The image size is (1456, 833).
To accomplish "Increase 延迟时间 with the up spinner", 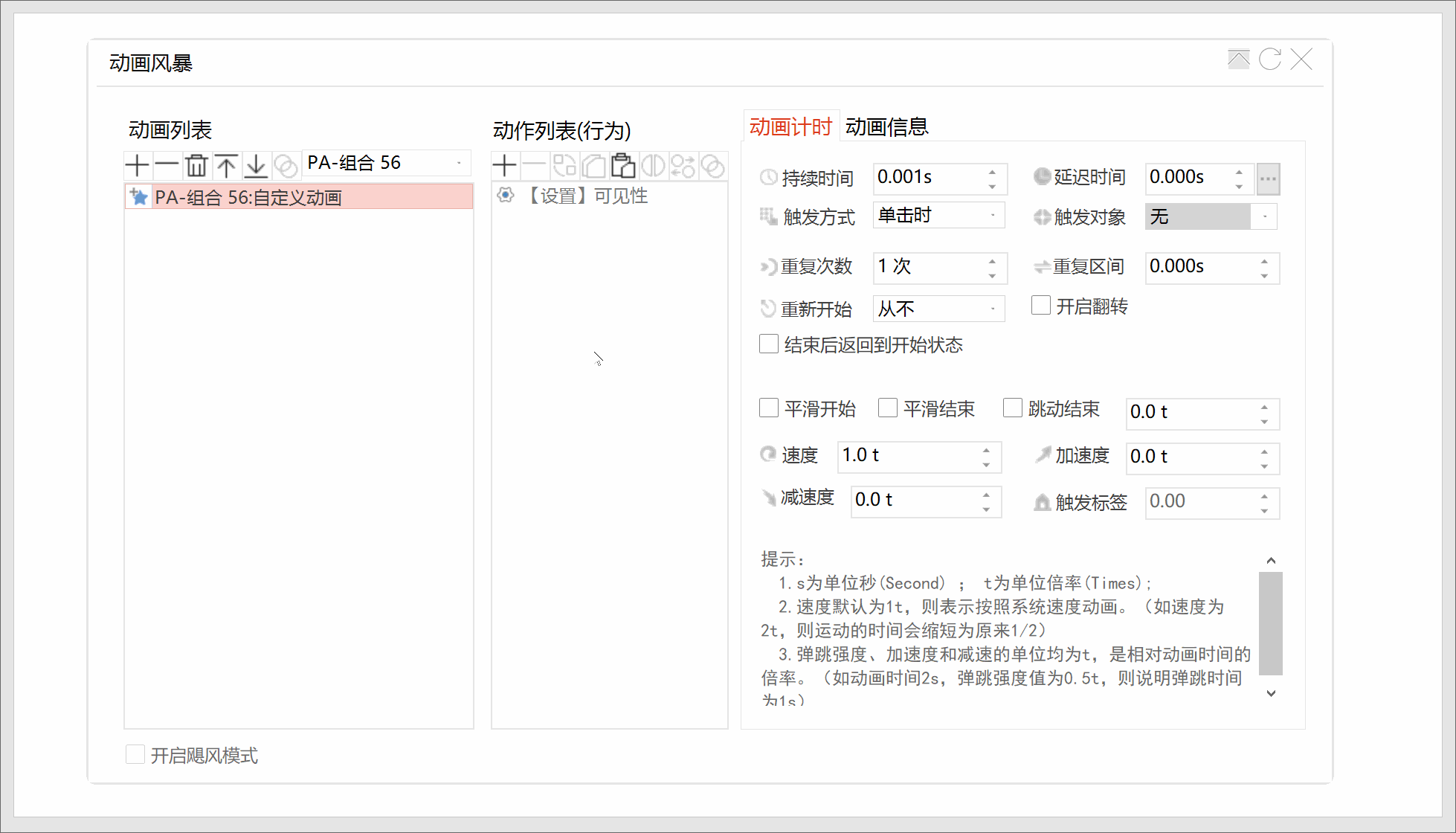I will [1240, 171].
